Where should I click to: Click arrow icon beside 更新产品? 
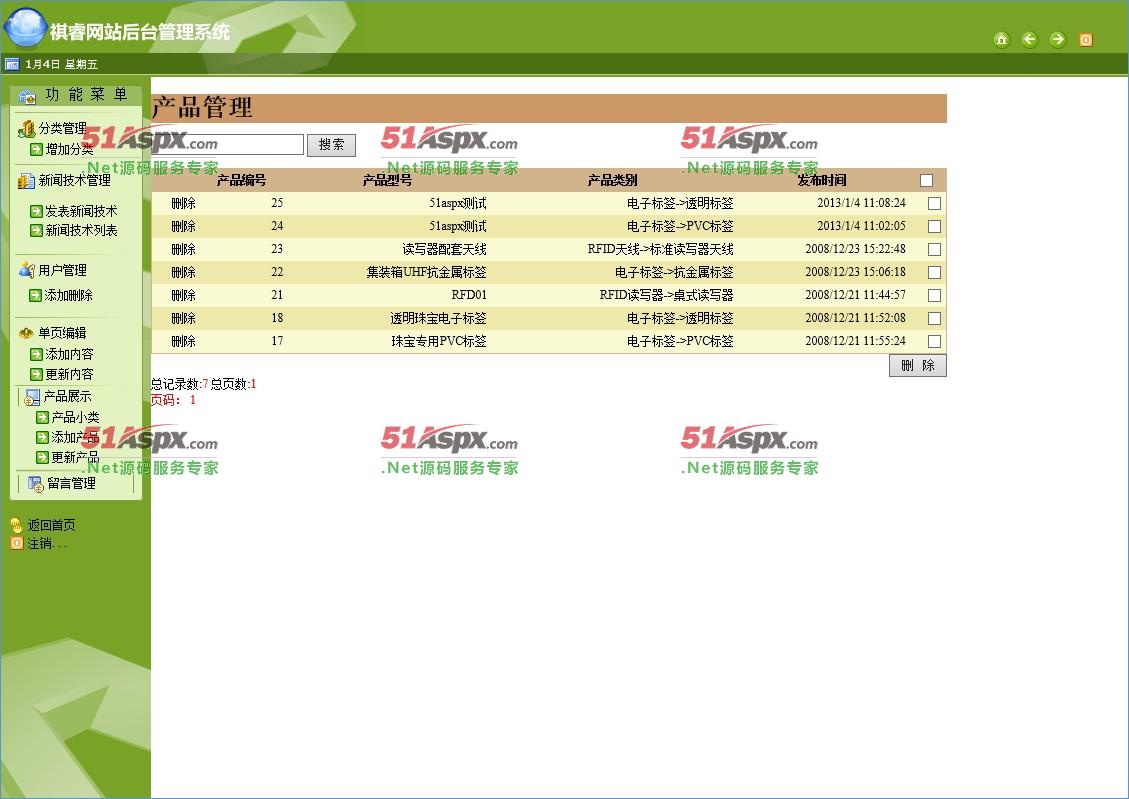[42, 457]
